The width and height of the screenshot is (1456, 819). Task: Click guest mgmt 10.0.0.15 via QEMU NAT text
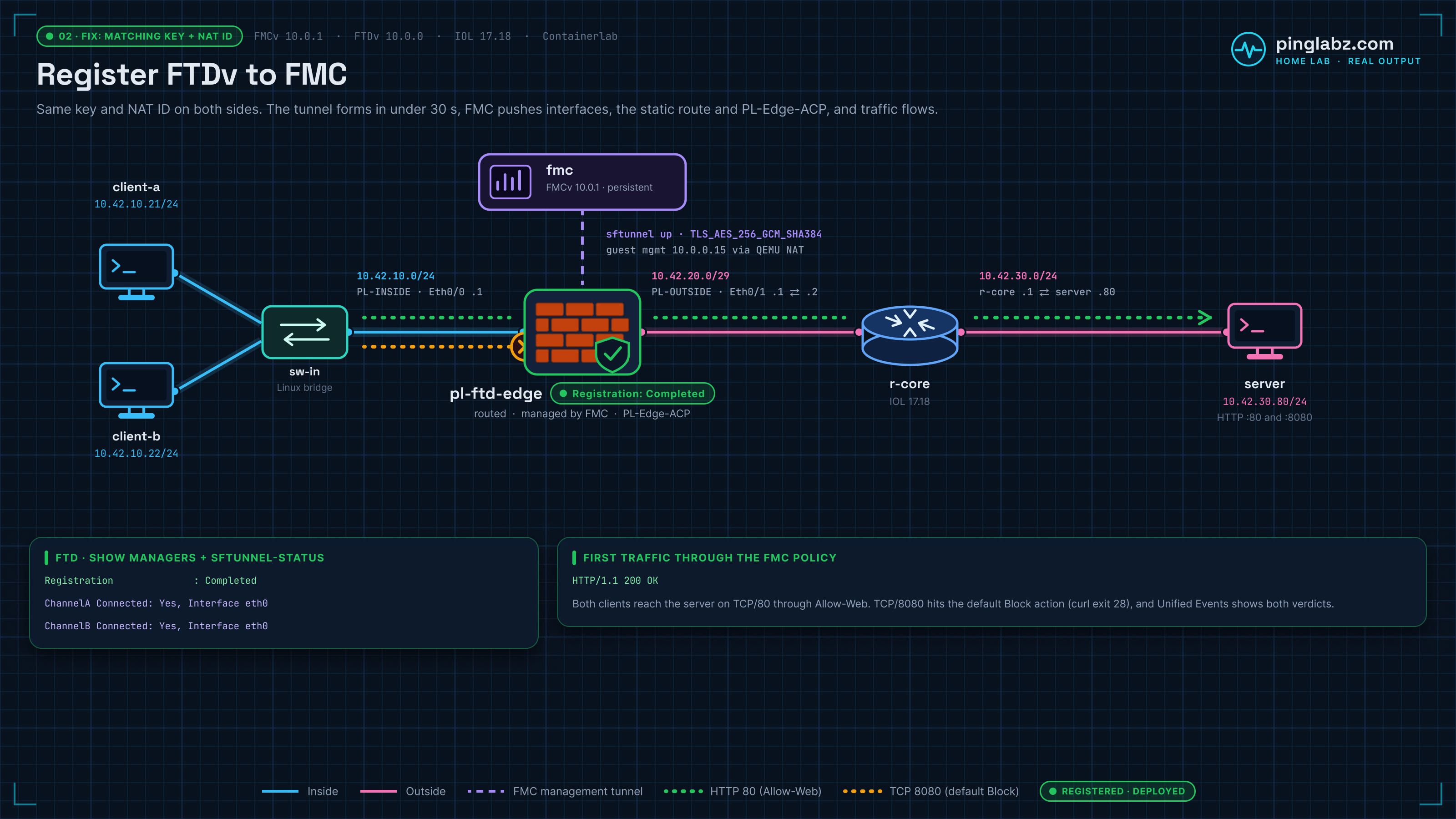click(705, 250)
